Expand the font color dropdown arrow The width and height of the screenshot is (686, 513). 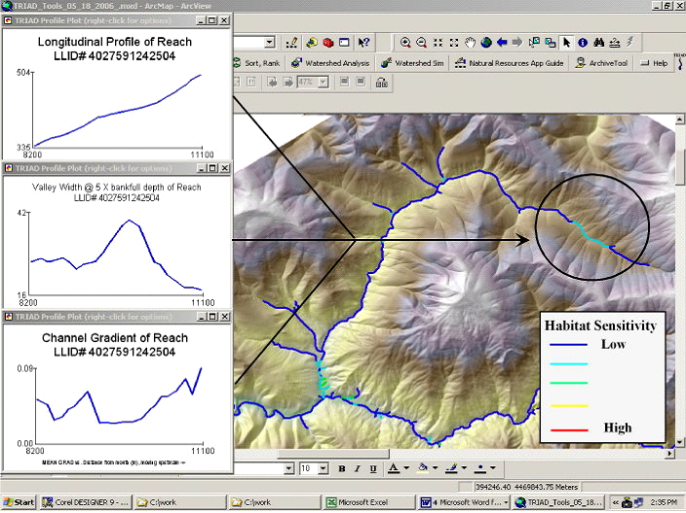pos(406,468)
